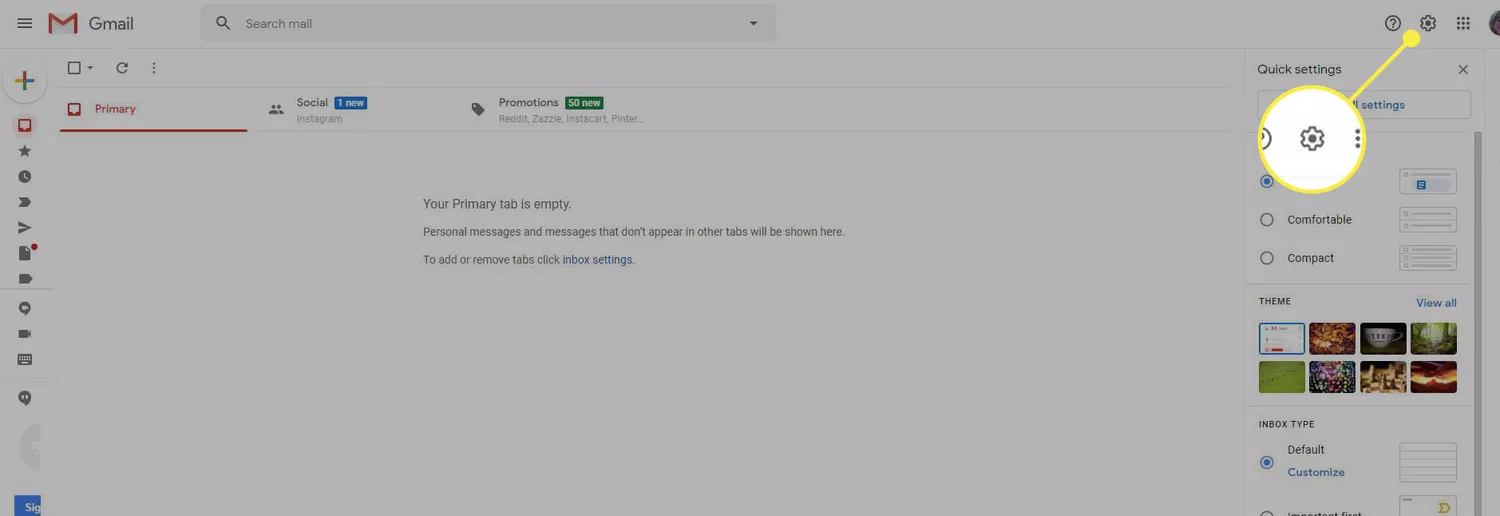The height and width of the screenshot is (516, 1500).
Task: Open Sent mail paper-plane icon
Action: 25,227
